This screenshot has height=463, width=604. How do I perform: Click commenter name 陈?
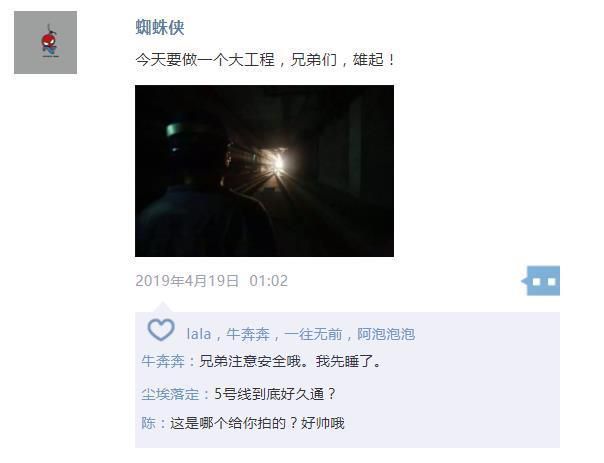[148, 423]
